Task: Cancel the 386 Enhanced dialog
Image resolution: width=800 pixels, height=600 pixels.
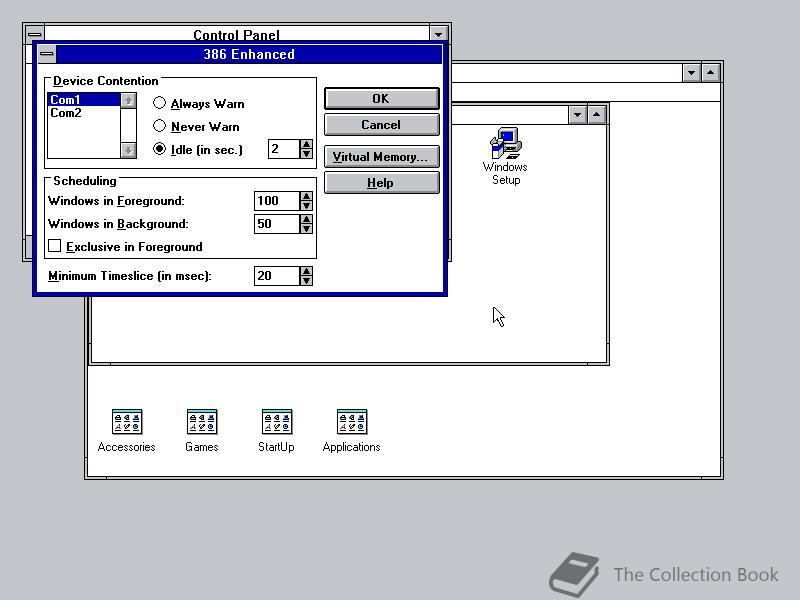Action: (x=382, y=125)
